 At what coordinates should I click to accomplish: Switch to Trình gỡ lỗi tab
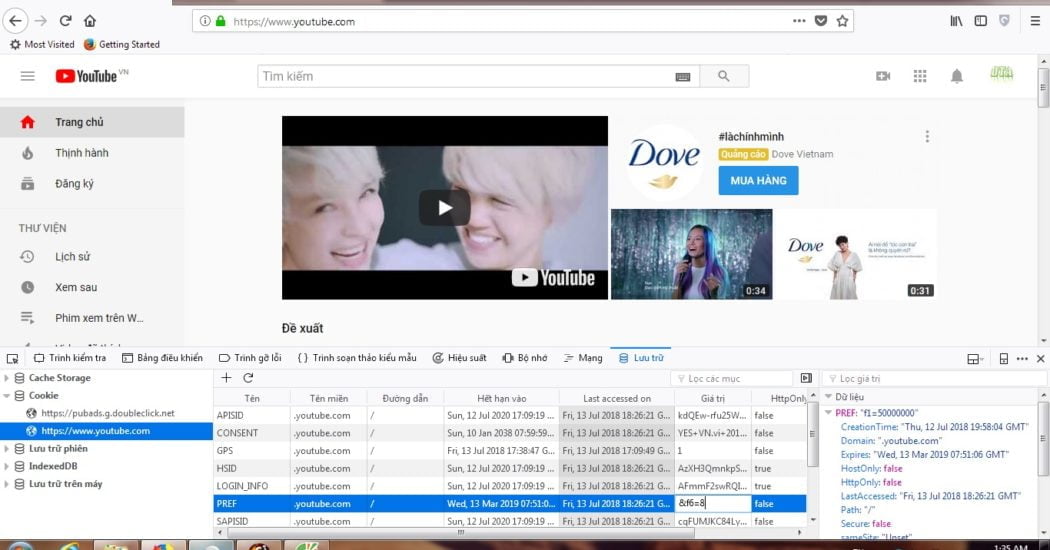250,358
